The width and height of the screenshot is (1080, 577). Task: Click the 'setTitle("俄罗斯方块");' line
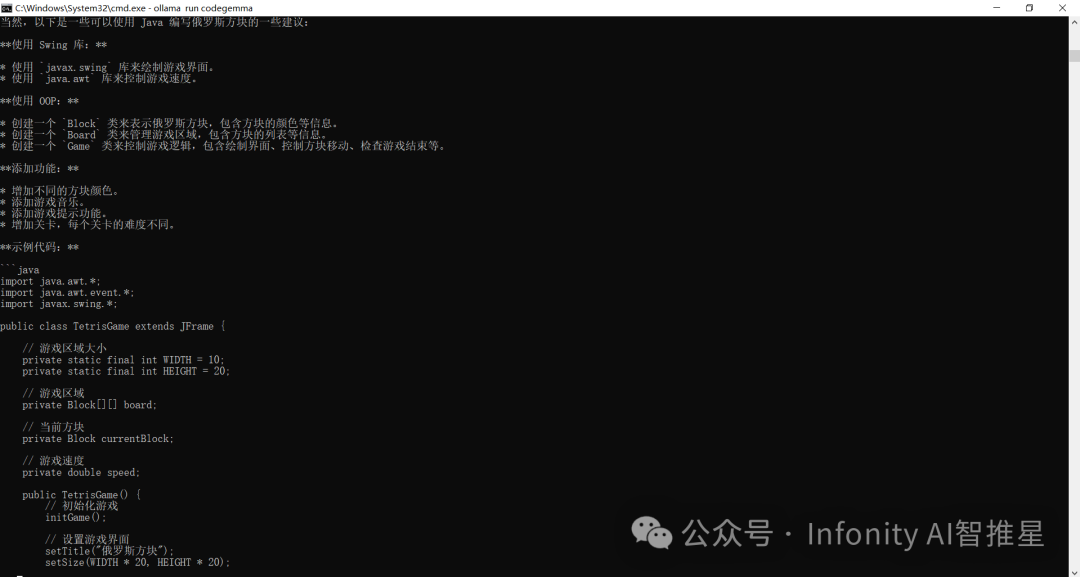point(110,551)
